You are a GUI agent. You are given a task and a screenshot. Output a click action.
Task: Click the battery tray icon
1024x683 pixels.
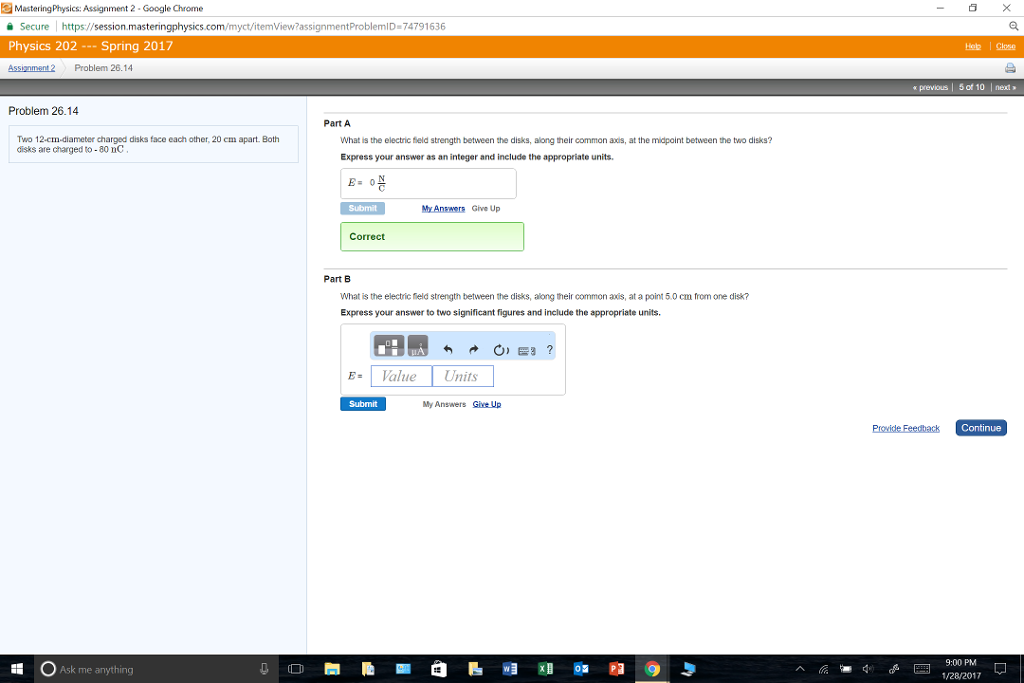[x=846, y=669]
